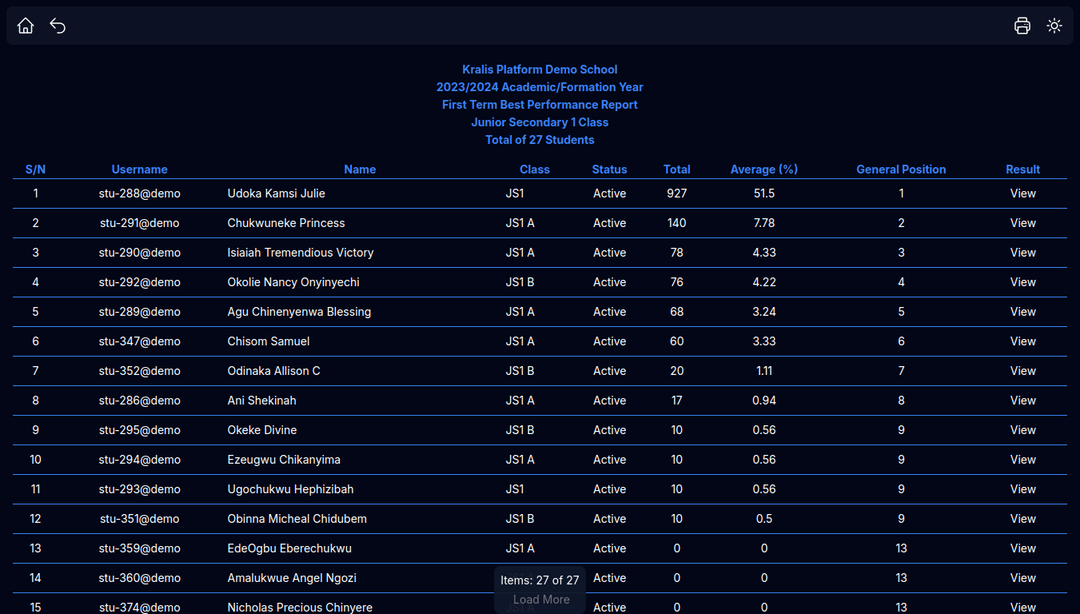This screenshot has height=614, width=1080.
Task: Click the Total column header
Action: click(x=677, y=169)
